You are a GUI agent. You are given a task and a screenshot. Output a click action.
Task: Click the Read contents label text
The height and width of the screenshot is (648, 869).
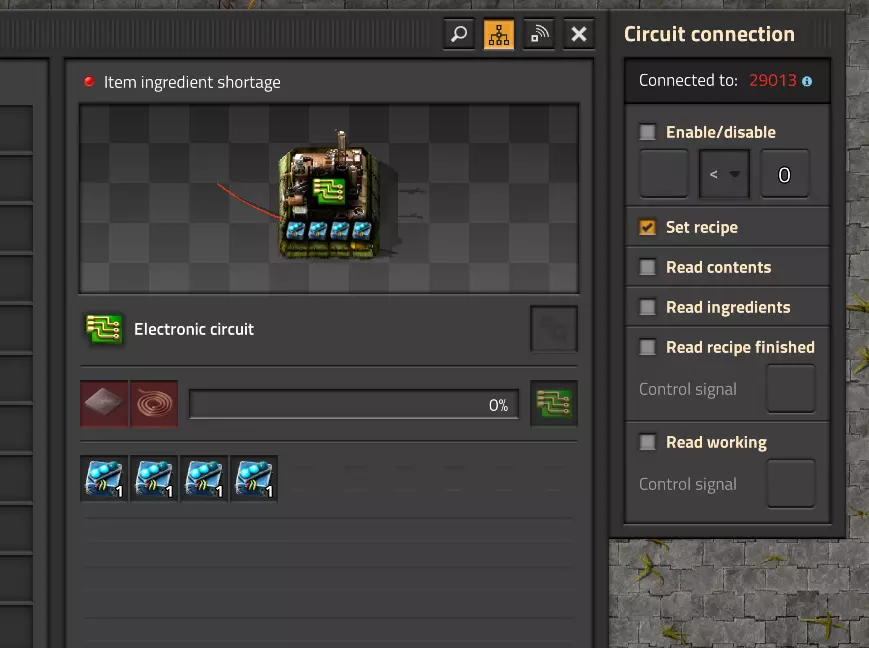[718, 267]
